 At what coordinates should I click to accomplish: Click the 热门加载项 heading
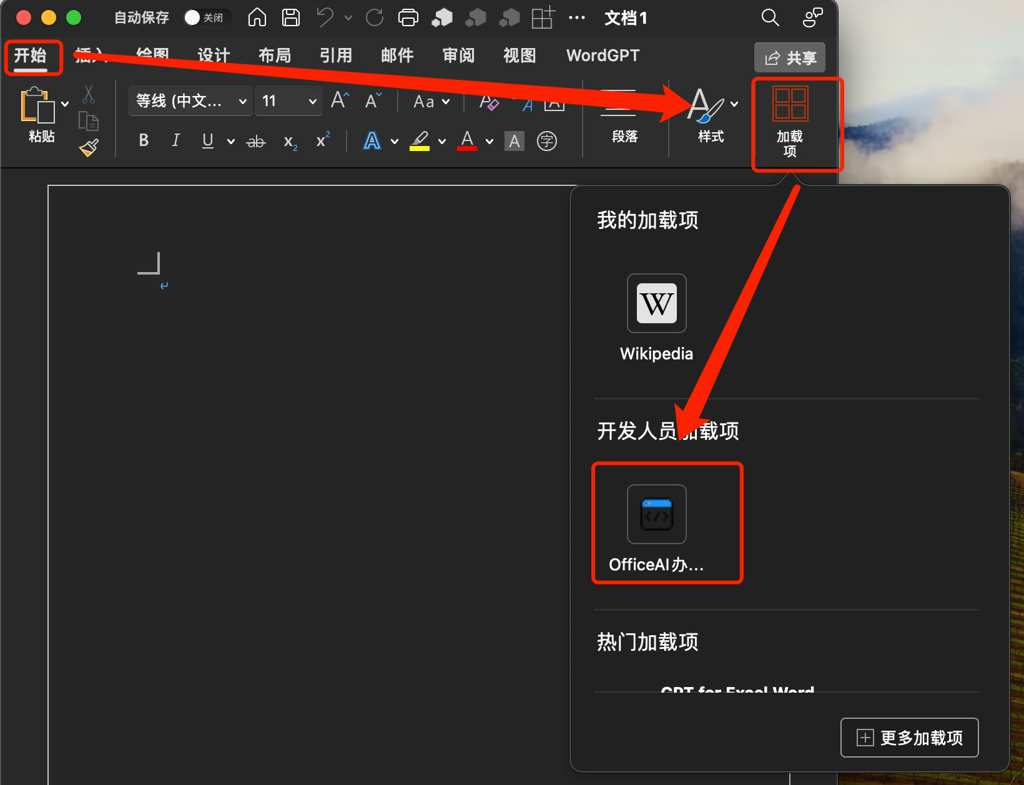coord(647,642)
